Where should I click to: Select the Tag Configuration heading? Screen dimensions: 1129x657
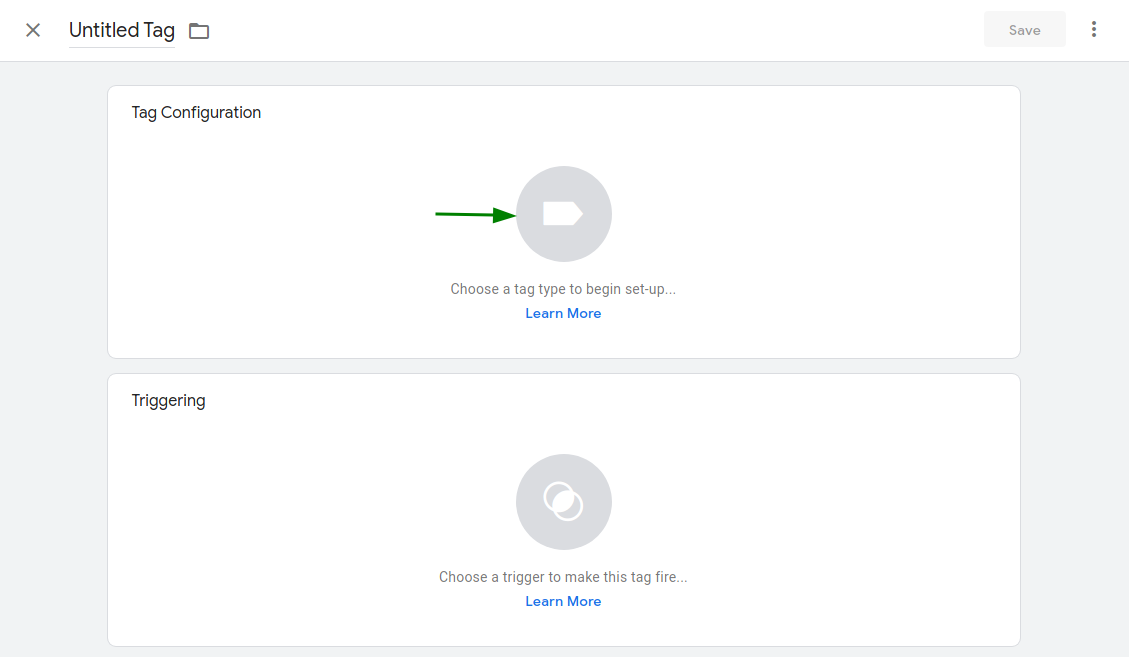(196, 112)
